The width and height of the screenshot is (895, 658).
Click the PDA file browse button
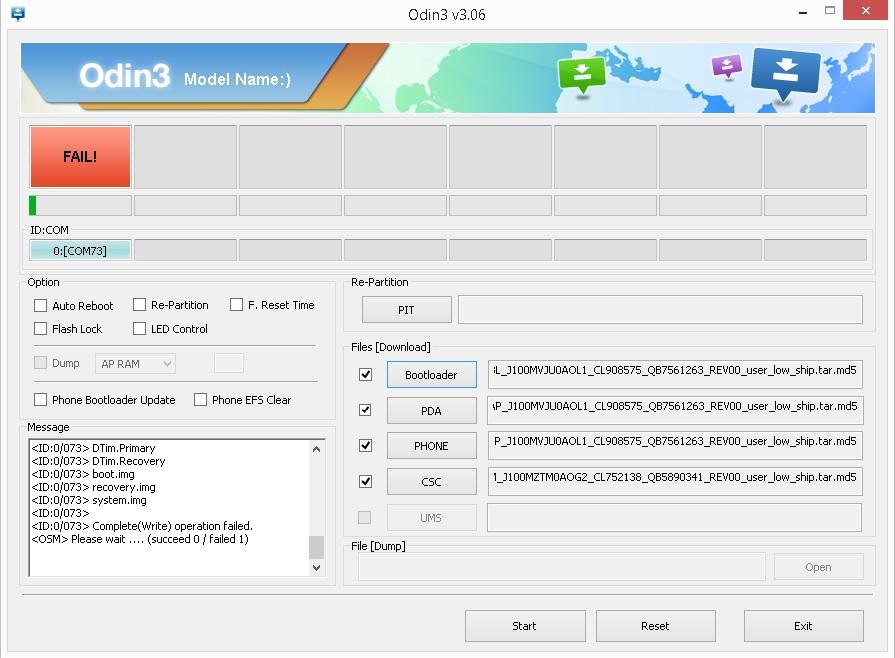tap(432, 411)
